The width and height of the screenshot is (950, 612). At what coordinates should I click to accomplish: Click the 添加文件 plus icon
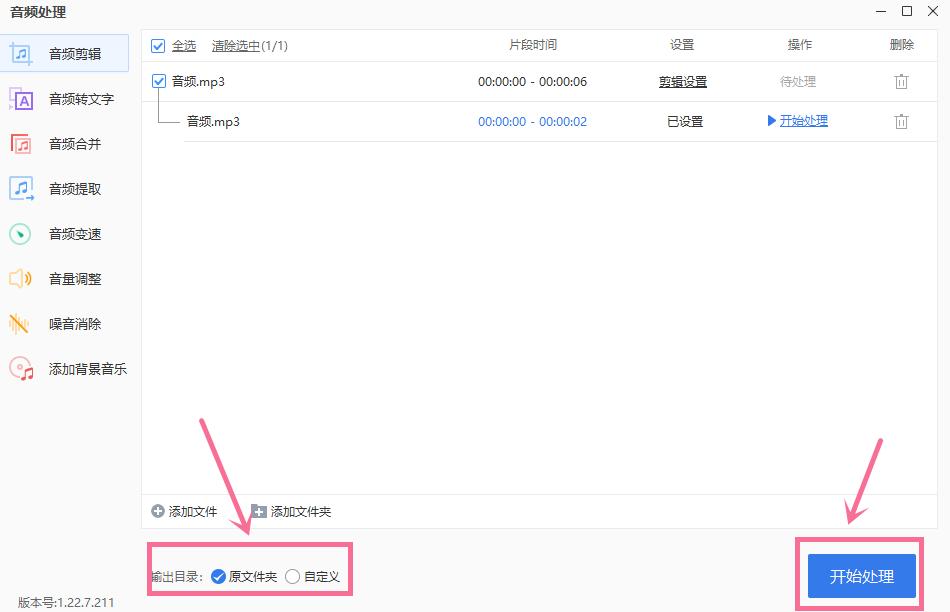[158, 511]
